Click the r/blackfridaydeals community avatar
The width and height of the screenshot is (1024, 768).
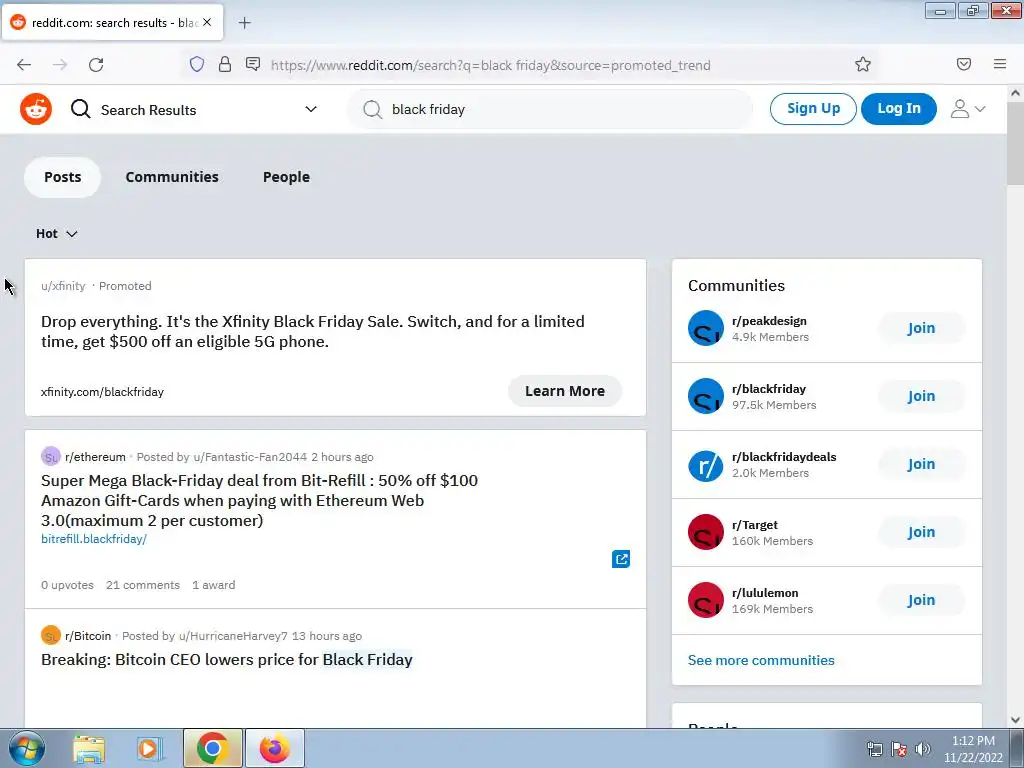click(x=706, y=464)
